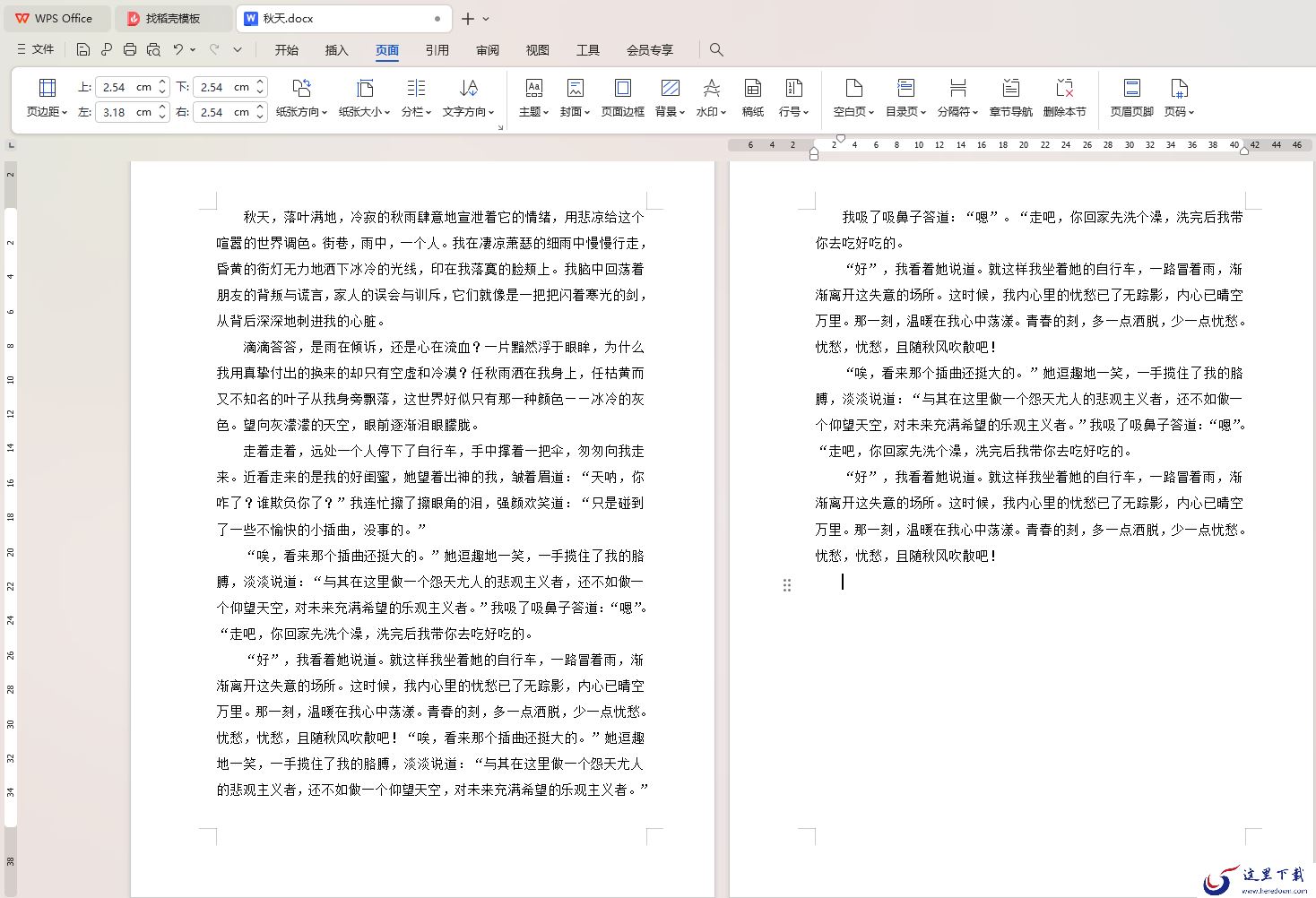Click the paragraph drag handle beside cursor

[x=787, y=584]
